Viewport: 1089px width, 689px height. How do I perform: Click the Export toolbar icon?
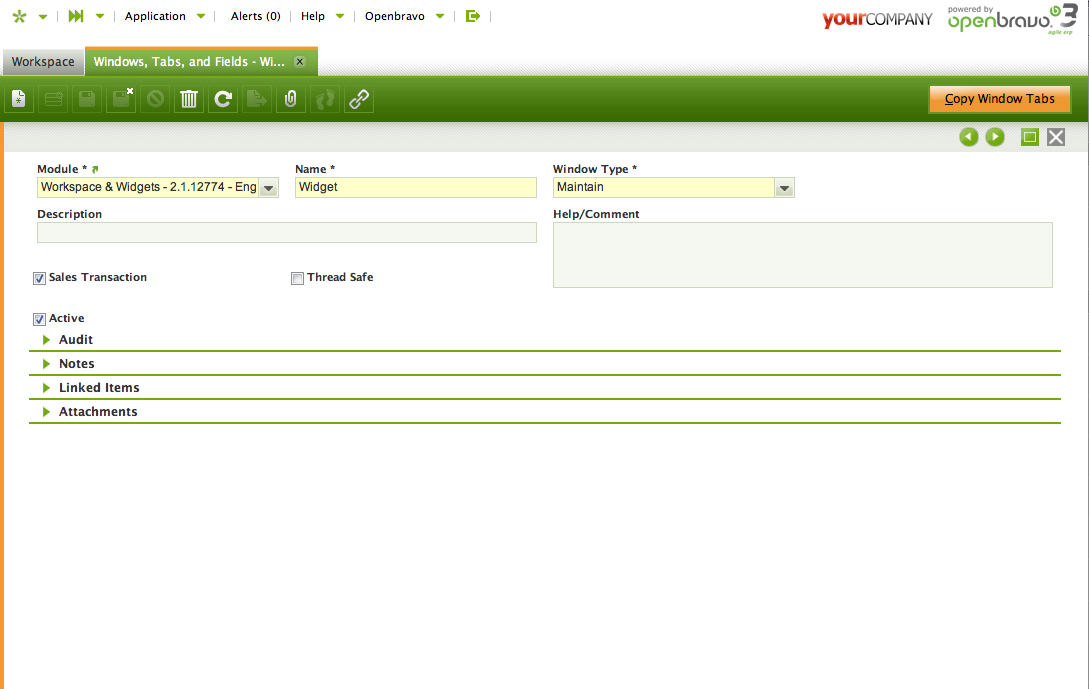[257, 99]
